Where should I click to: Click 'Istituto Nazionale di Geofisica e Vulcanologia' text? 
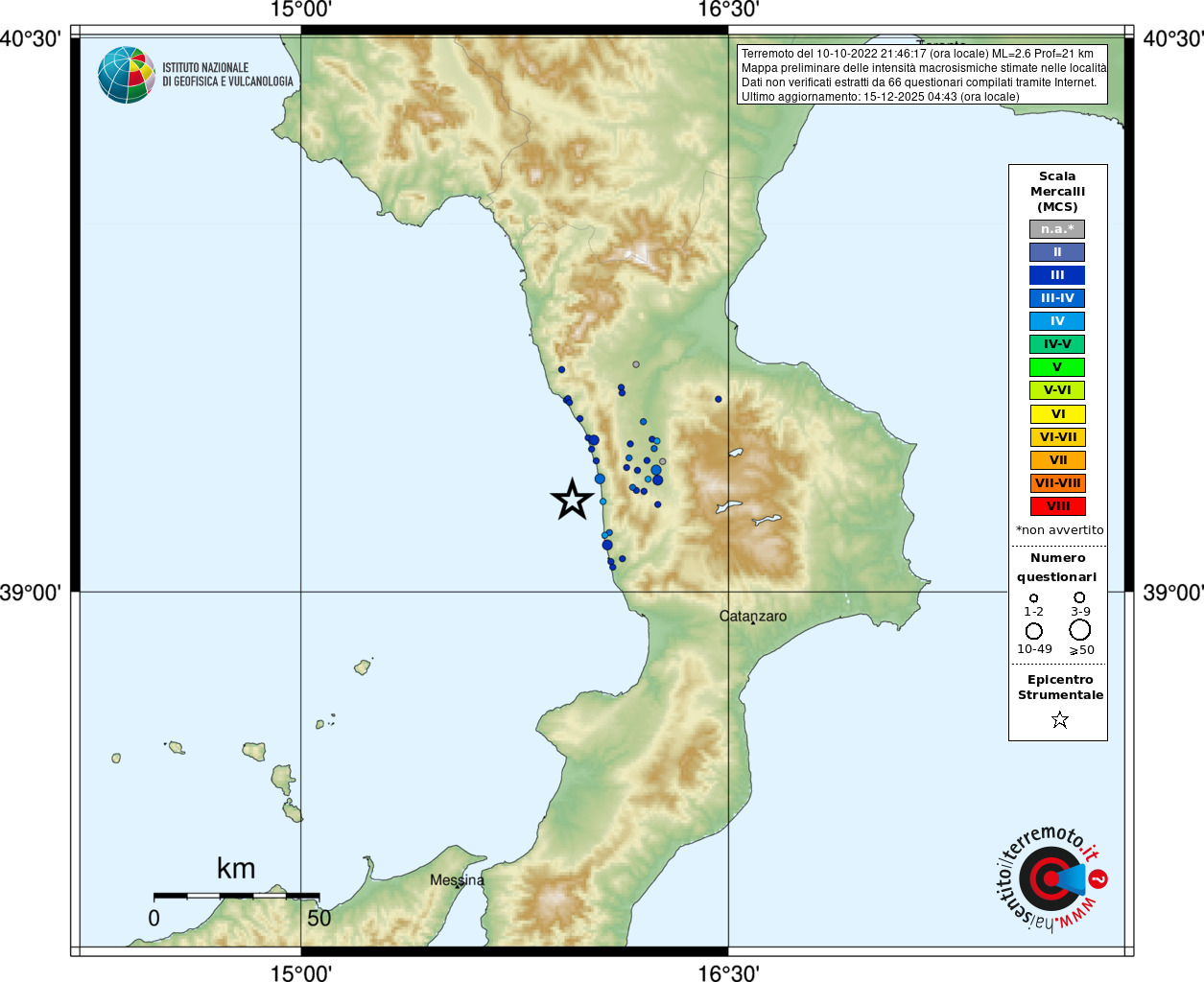[x=227, y=75]
